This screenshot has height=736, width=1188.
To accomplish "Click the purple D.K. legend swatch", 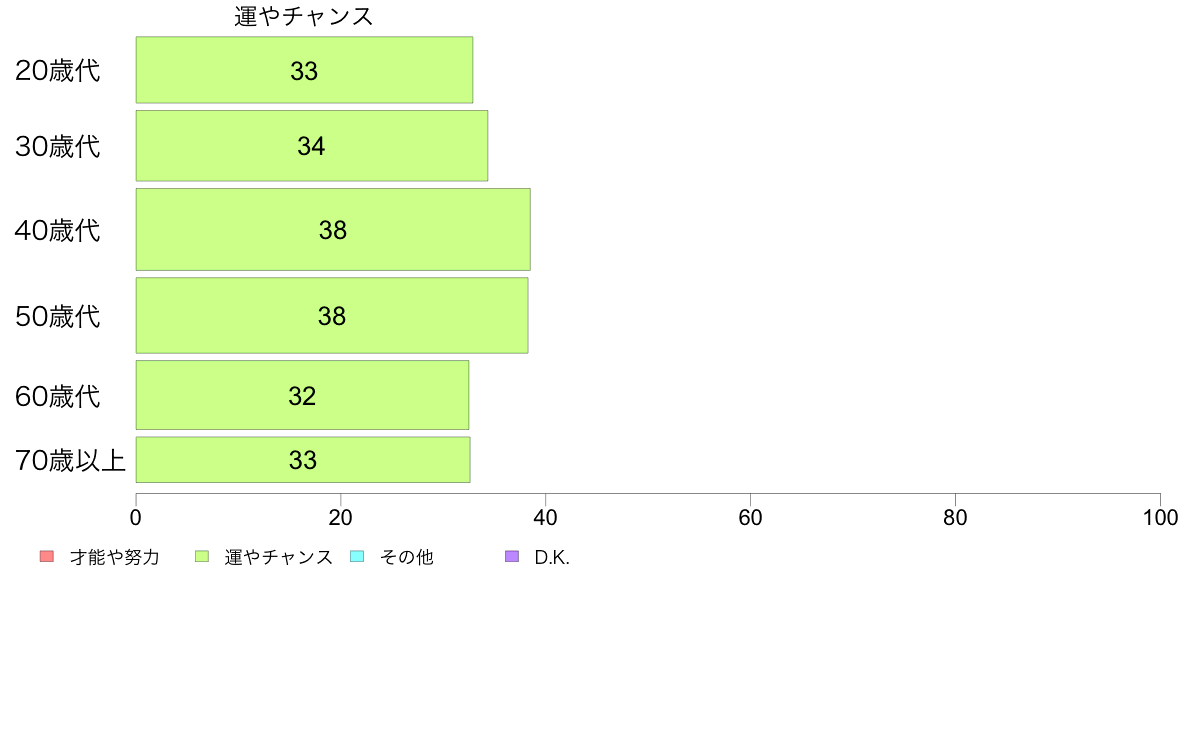I will tap(512, 556).
